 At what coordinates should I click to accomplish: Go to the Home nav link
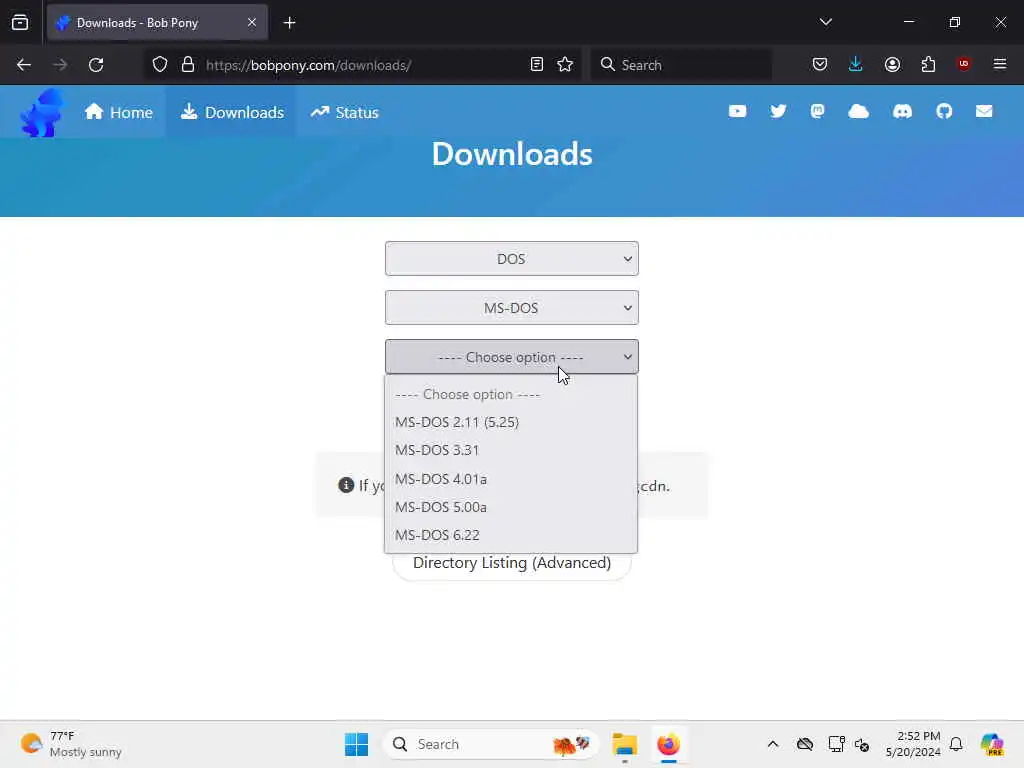pyautogui.click(x=119, y=112)
